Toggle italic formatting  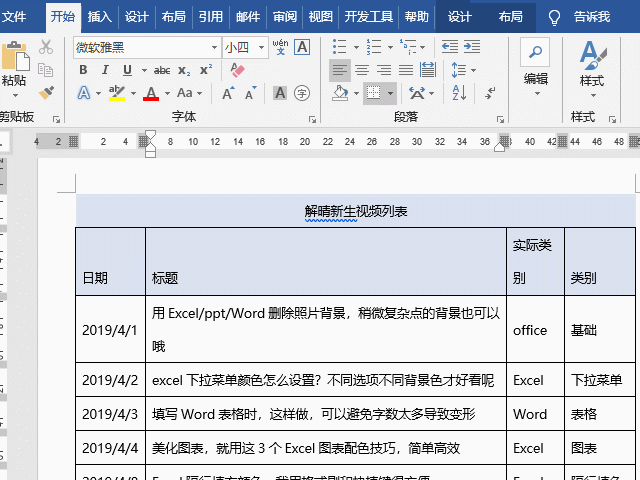[105, 70]
